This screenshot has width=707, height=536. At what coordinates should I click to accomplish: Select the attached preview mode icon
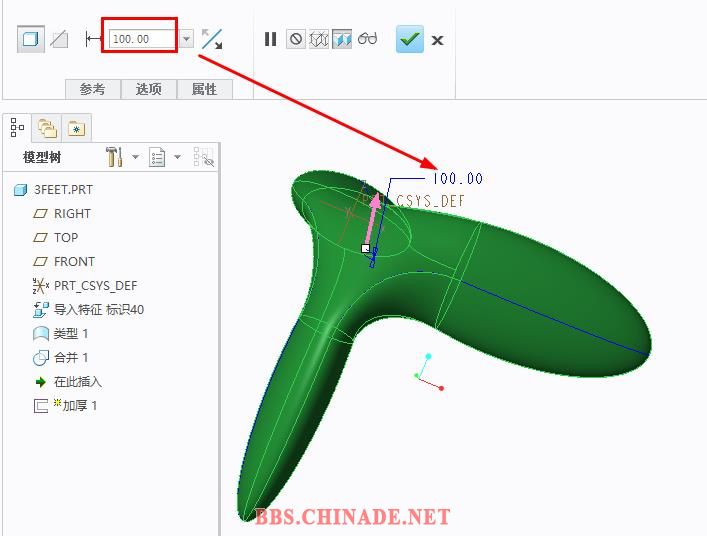click(x=341, y=39)
